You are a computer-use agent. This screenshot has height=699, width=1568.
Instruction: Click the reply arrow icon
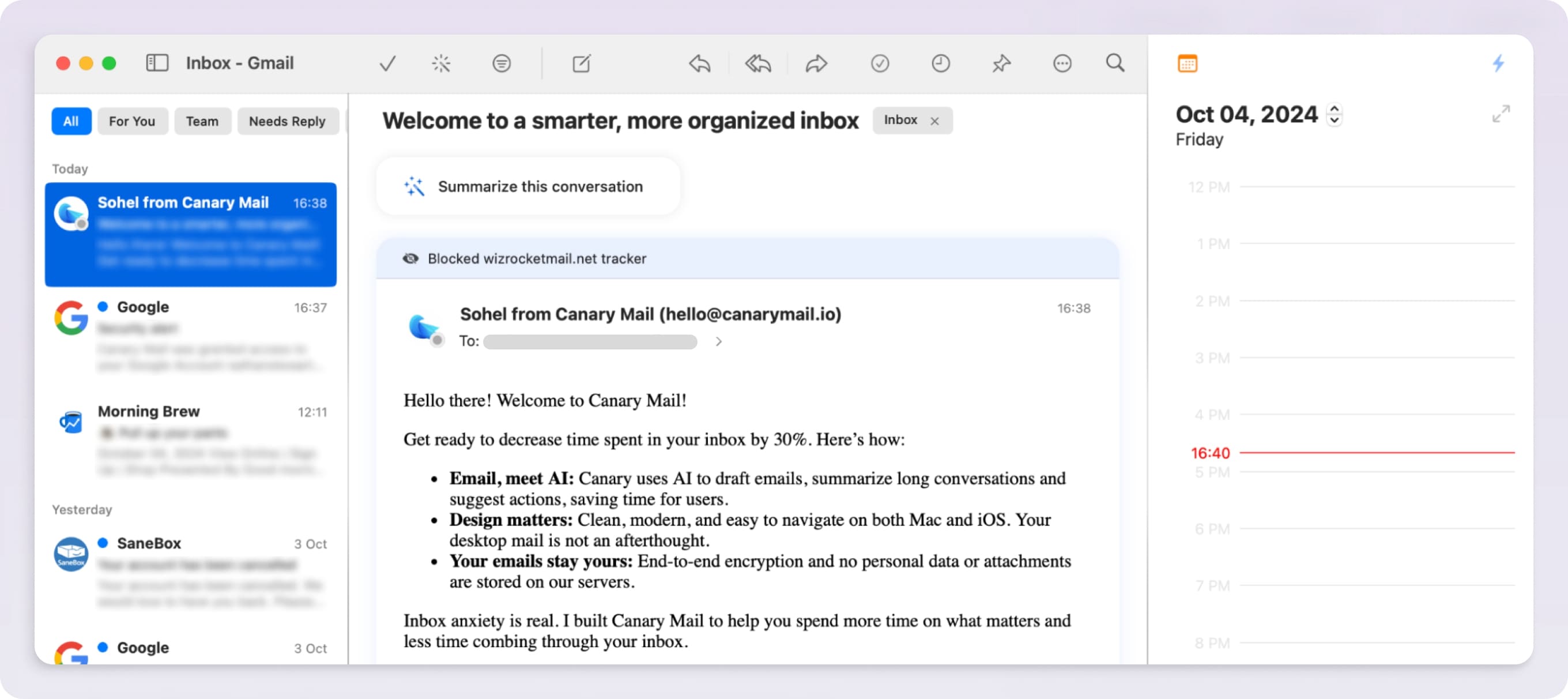click(x=699, y=63)
